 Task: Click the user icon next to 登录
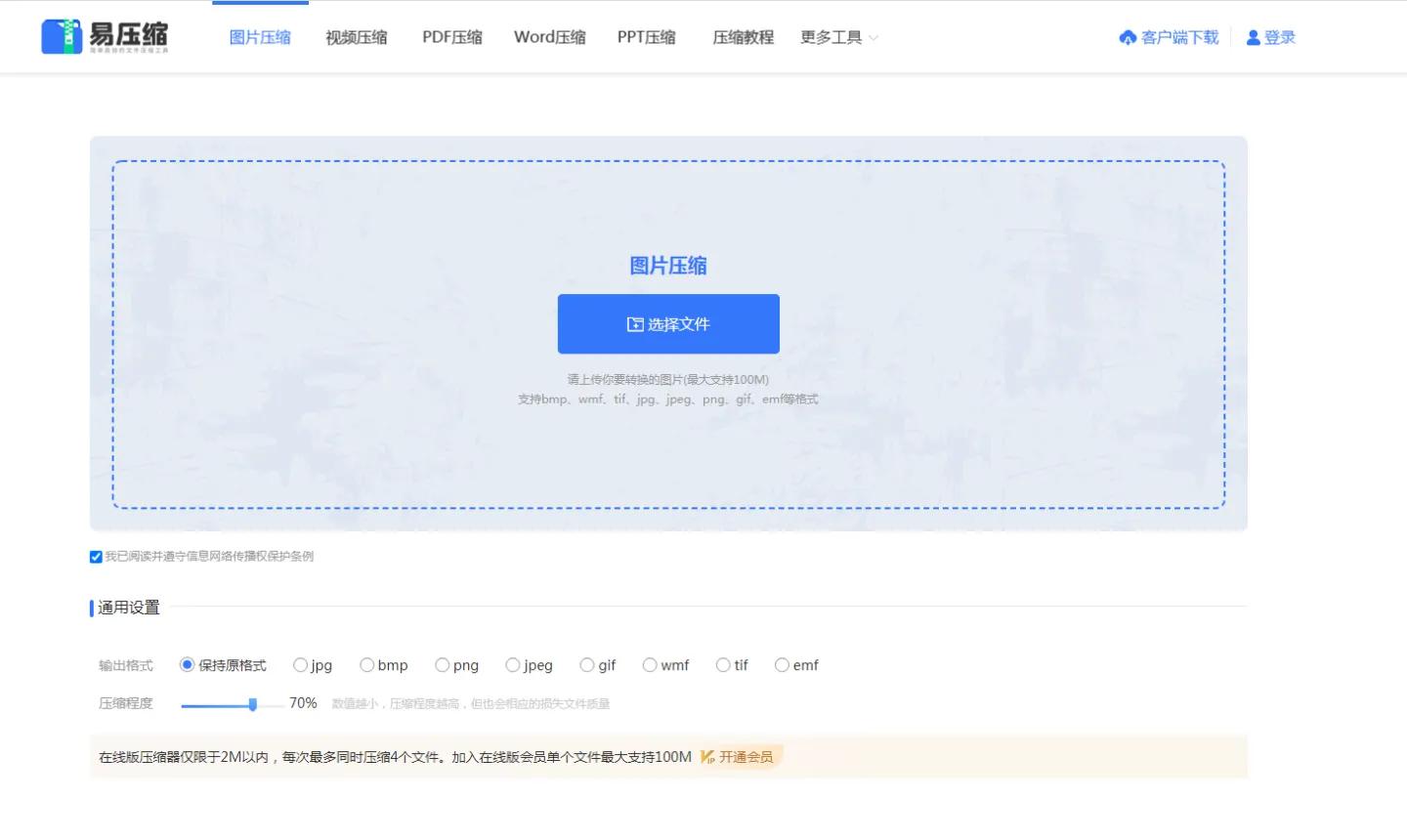1252,37
